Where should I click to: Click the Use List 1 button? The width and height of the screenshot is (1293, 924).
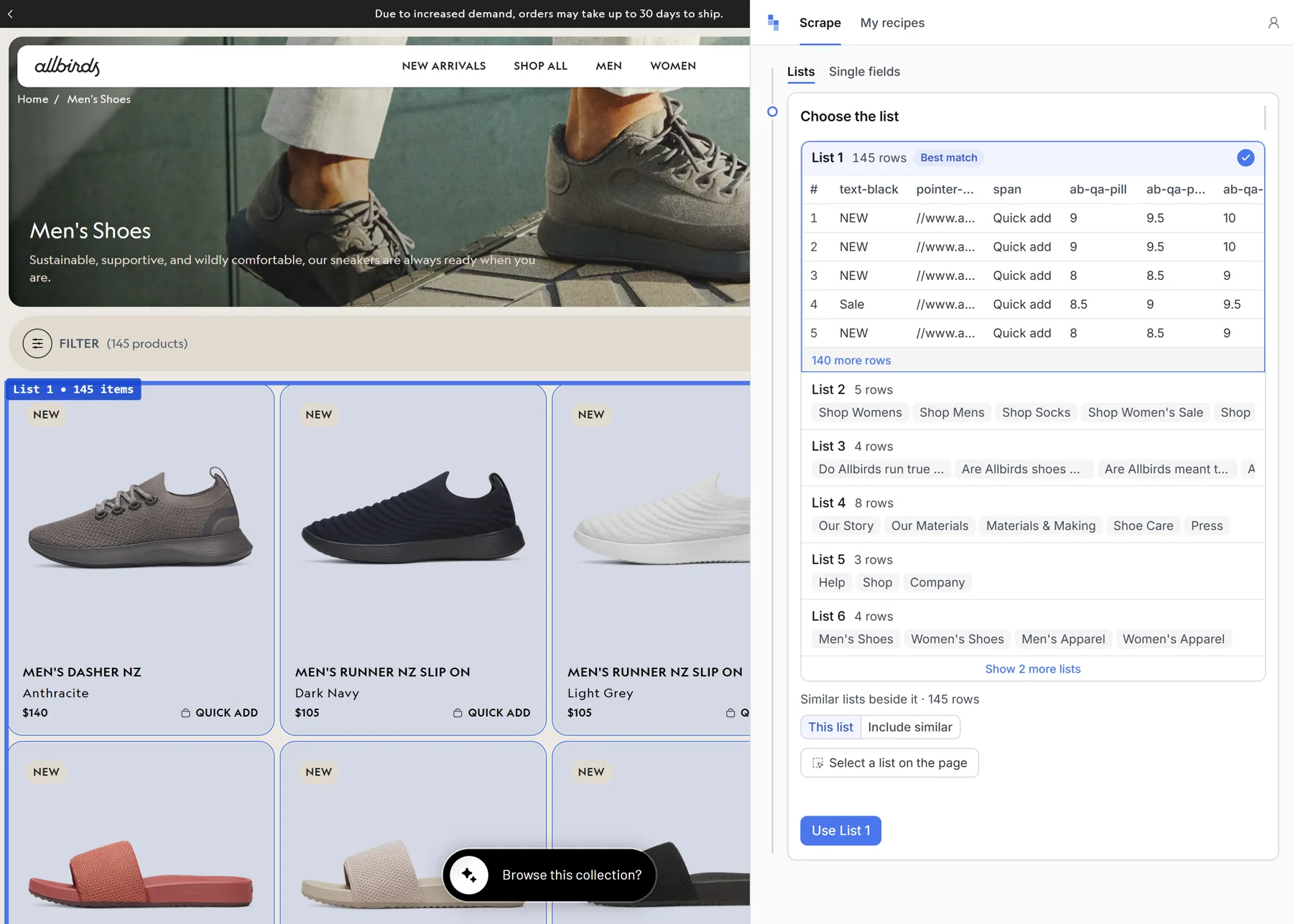840,831
